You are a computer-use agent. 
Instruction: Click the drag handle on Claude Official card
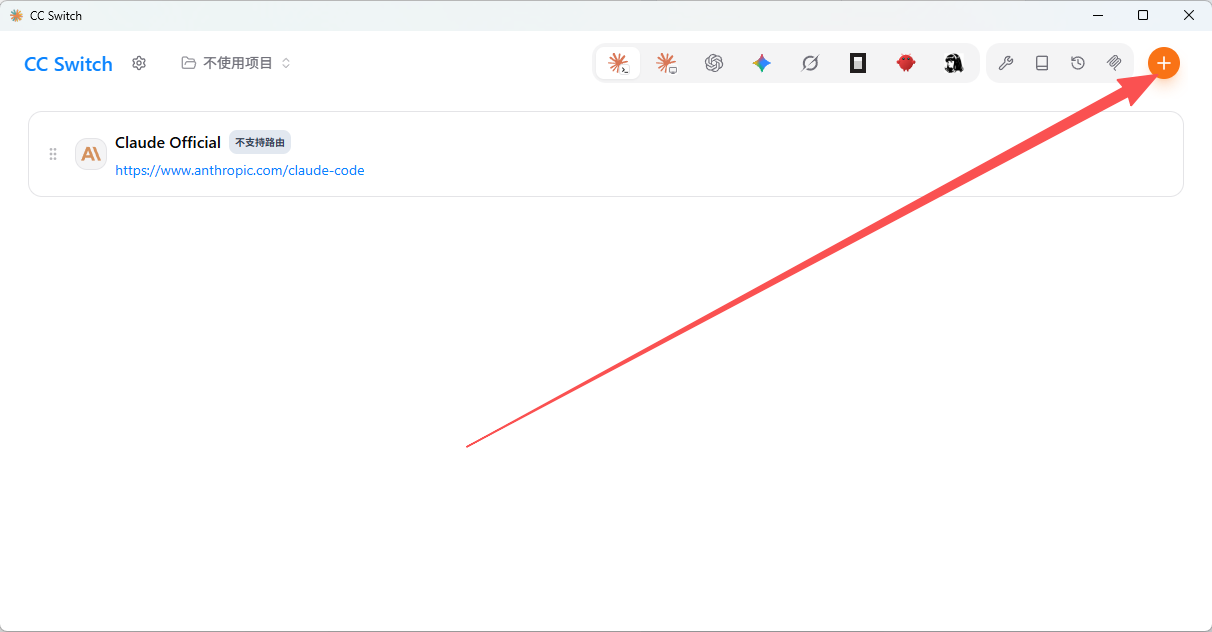[53, 154]
